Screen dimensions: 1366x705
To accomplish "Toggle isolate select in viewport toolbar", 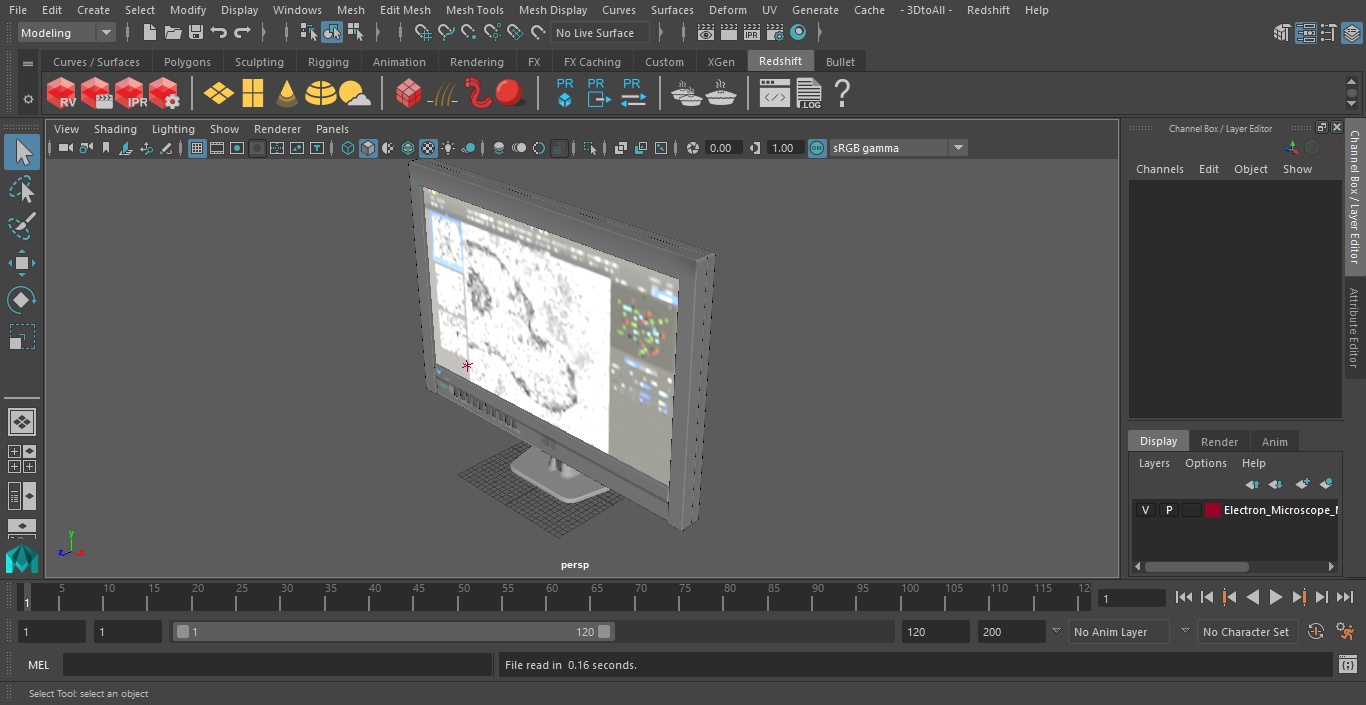I will (590, 148).
